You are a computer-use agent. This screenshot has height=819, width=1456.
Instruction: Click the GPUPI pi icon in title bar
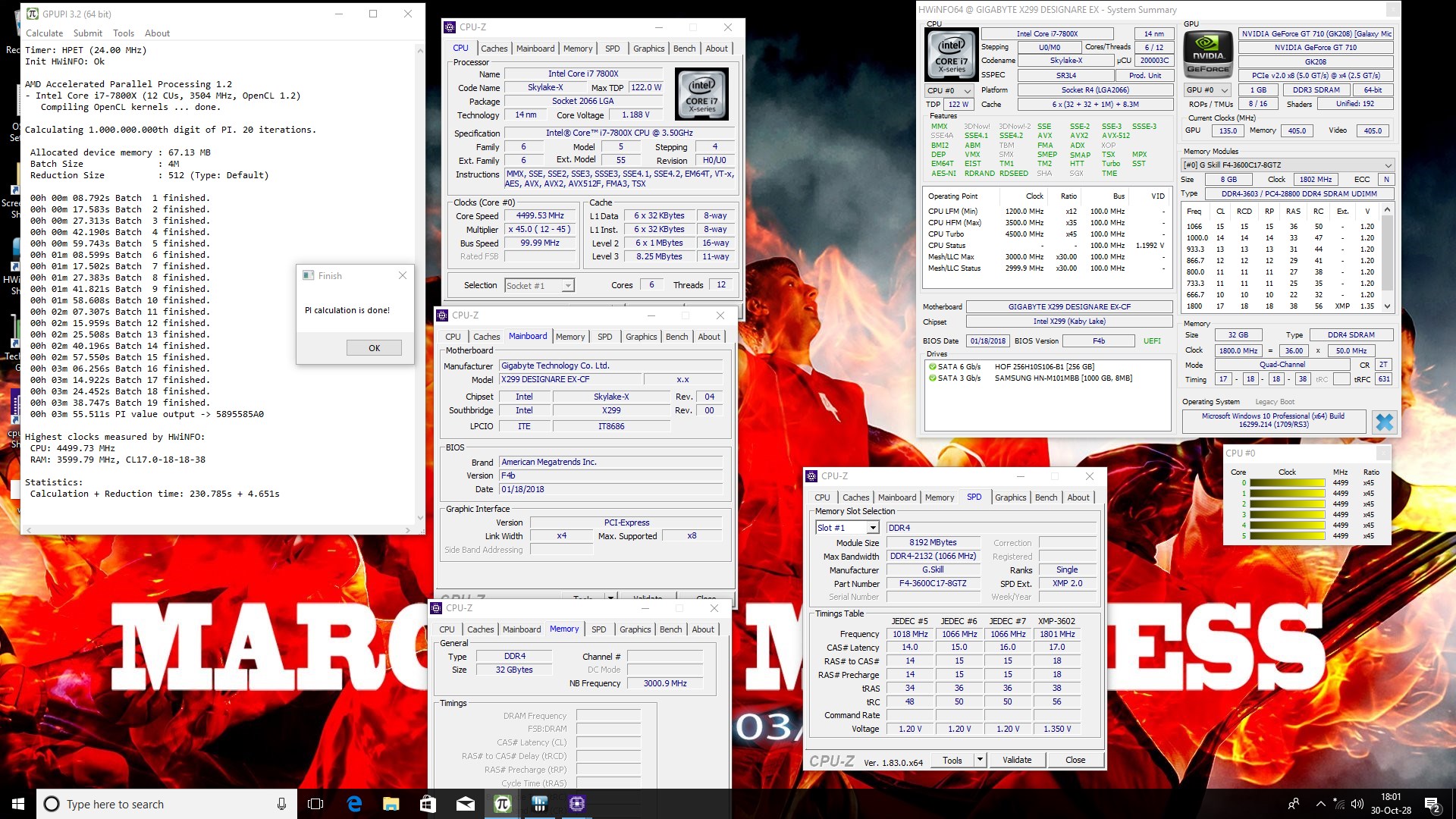pyautogui.click(x=32, y=14)
